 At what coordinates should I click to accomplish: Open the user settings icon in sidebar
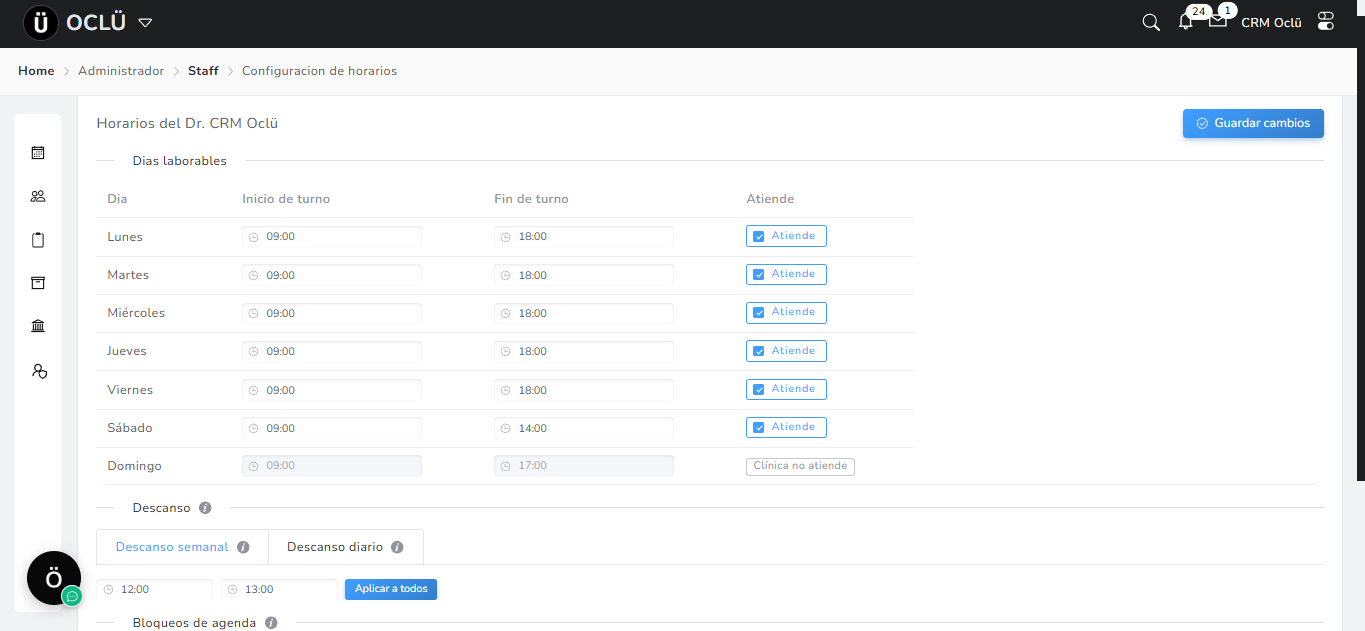click(x=39, y=370)
